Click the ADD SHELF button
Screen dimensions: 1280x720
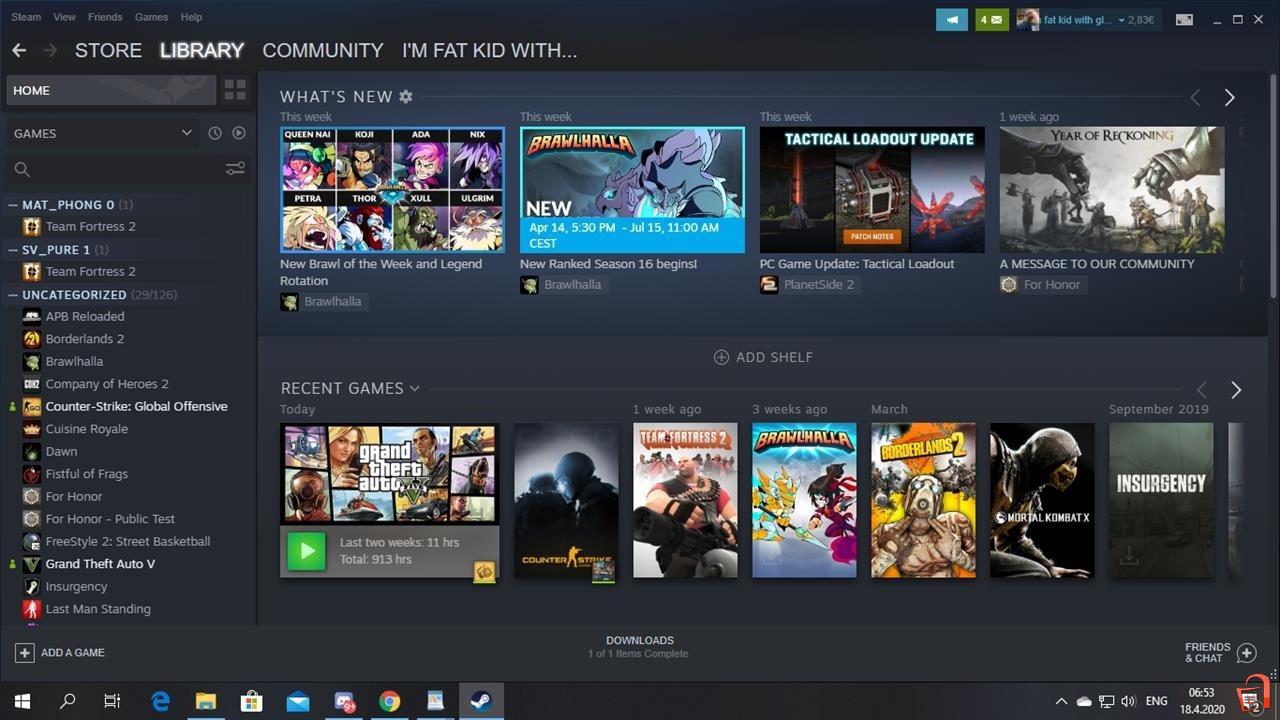pos(763,357)
